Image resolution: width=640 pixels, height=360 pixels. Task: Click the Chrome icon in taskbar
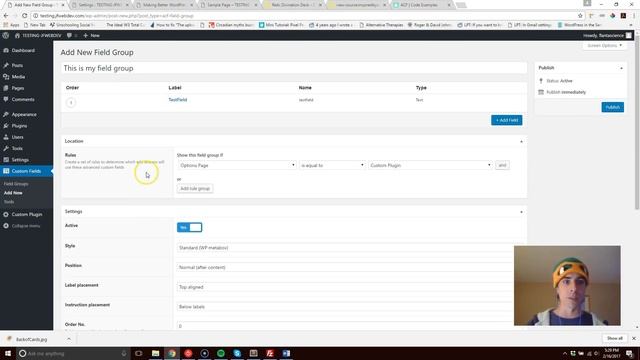(172, 353)
